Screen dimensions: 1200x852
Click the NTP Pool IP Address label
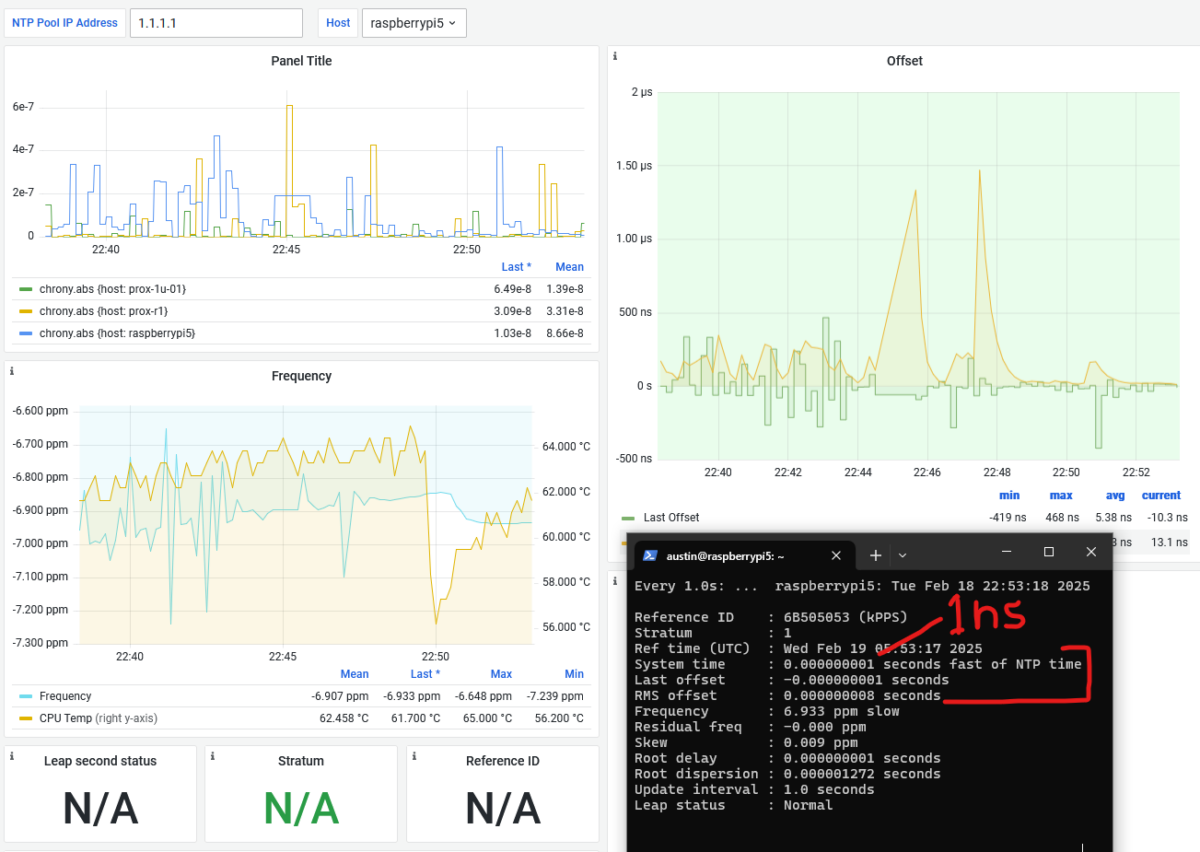(64, 22)
